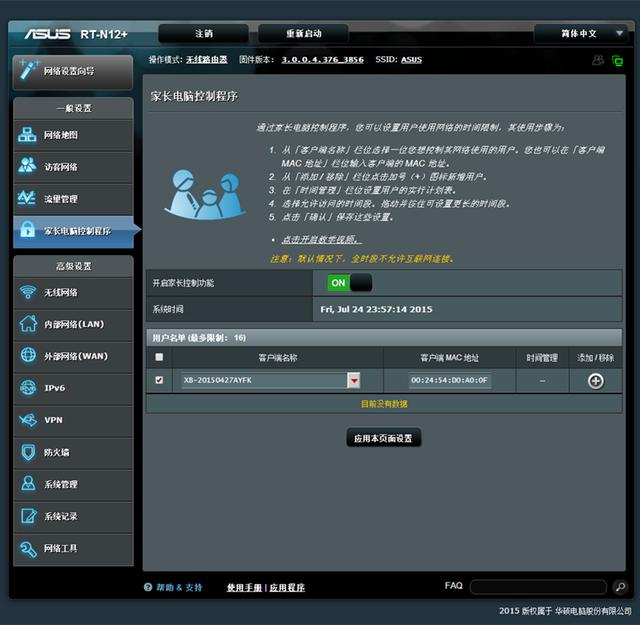640x625 pixels.
Task: Click the LAN house icon
Action: coord(28,324)
